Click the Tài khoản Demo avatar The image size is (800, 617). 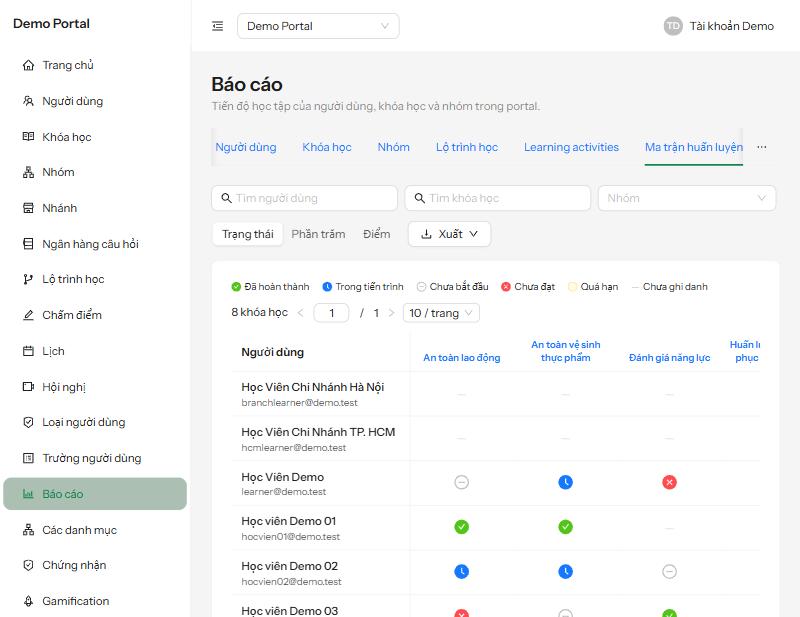673,26
